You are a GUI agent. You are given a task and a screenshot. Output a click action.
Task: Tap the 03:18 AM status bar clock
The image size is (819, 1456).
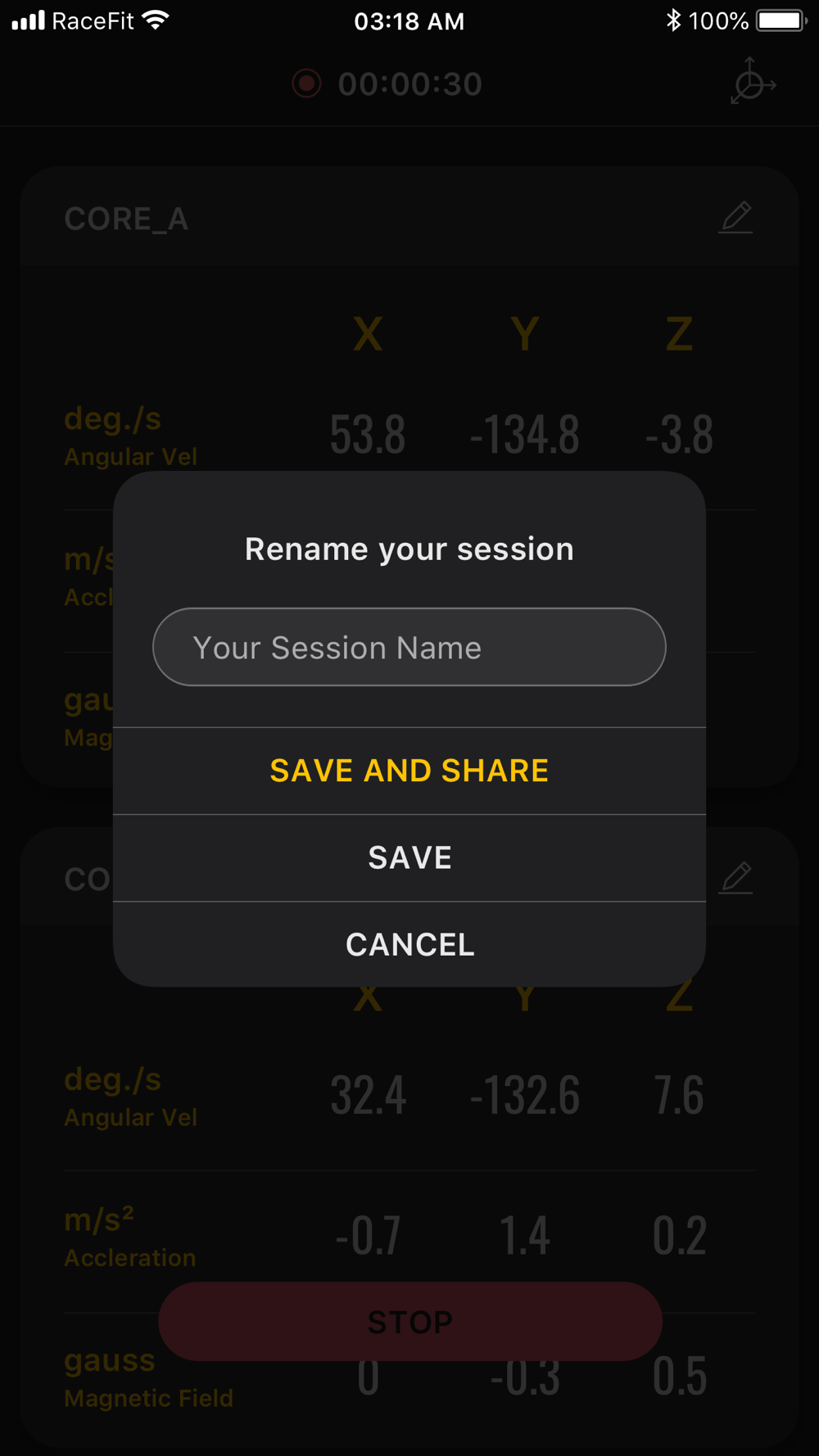[409, 21]
